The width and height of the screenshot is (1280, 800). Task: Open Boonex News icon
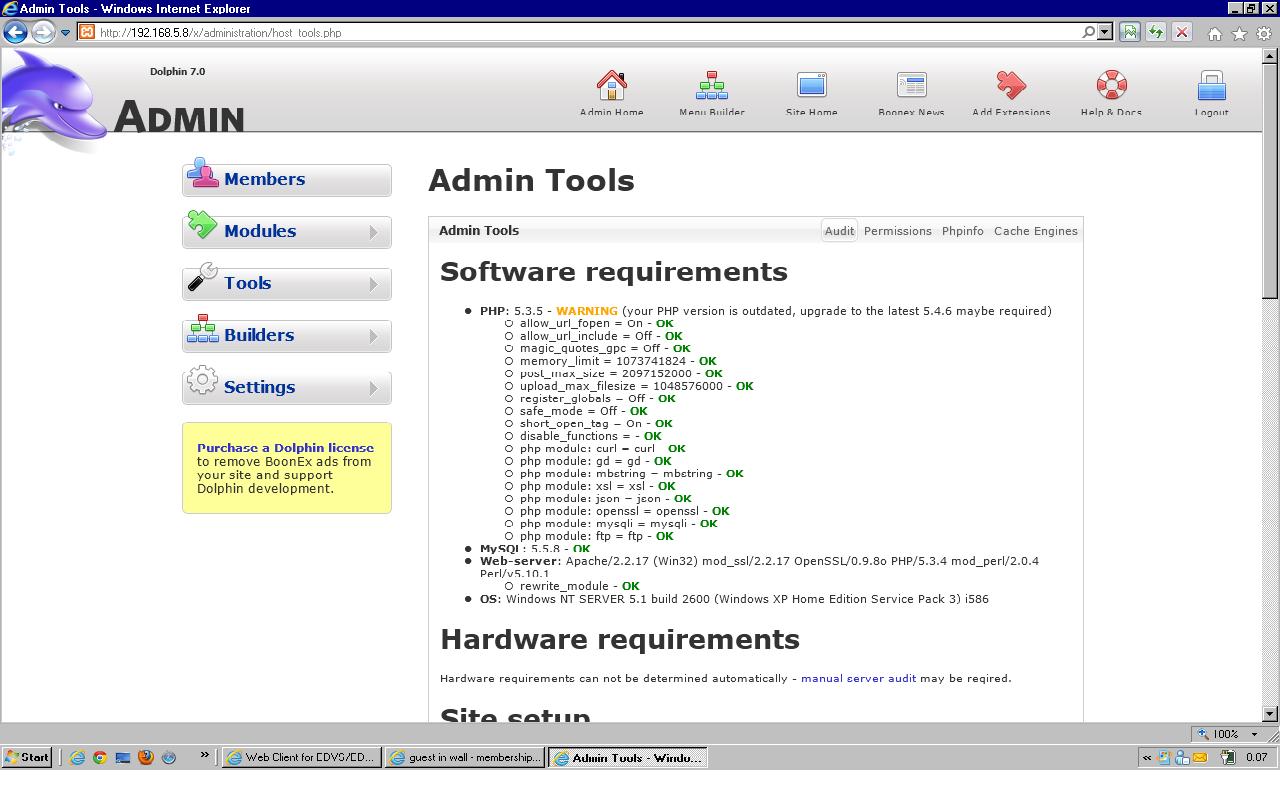coord(911,86)
